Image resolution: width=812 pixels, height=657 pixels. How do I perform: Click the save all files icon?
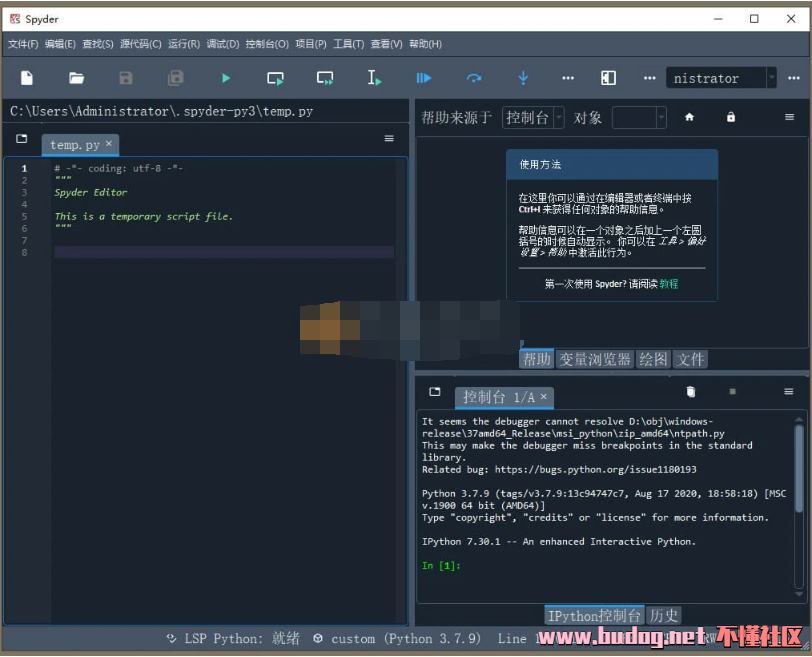[x=176, y=78]
